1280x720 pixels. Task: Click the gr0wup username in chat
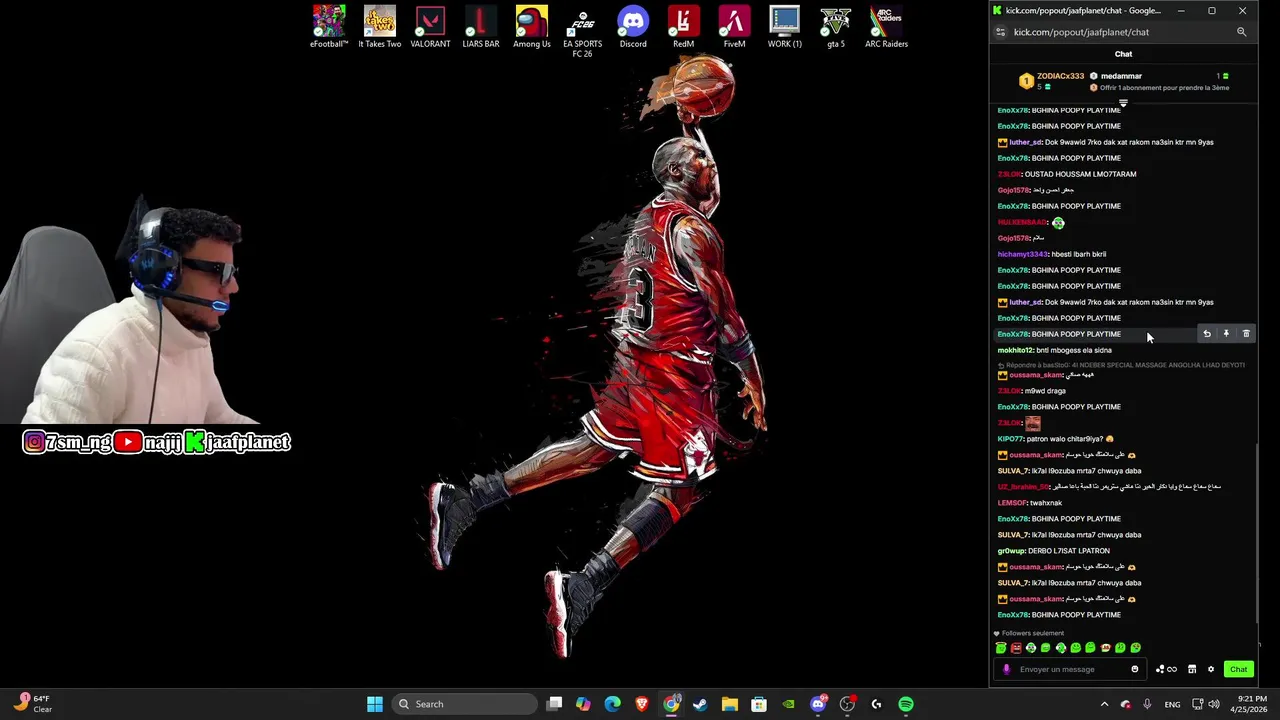[1012, 551]
